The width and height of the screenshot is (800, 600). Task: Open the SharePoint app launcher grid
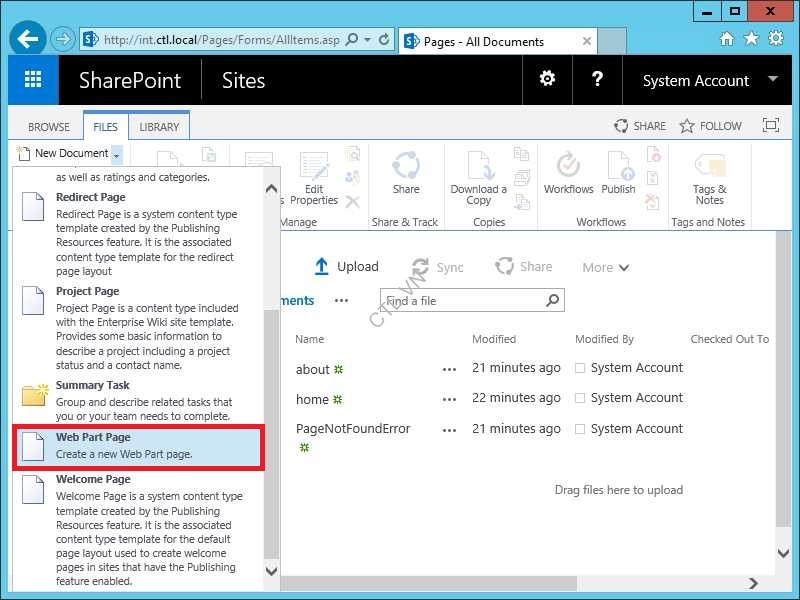point(33,80)
